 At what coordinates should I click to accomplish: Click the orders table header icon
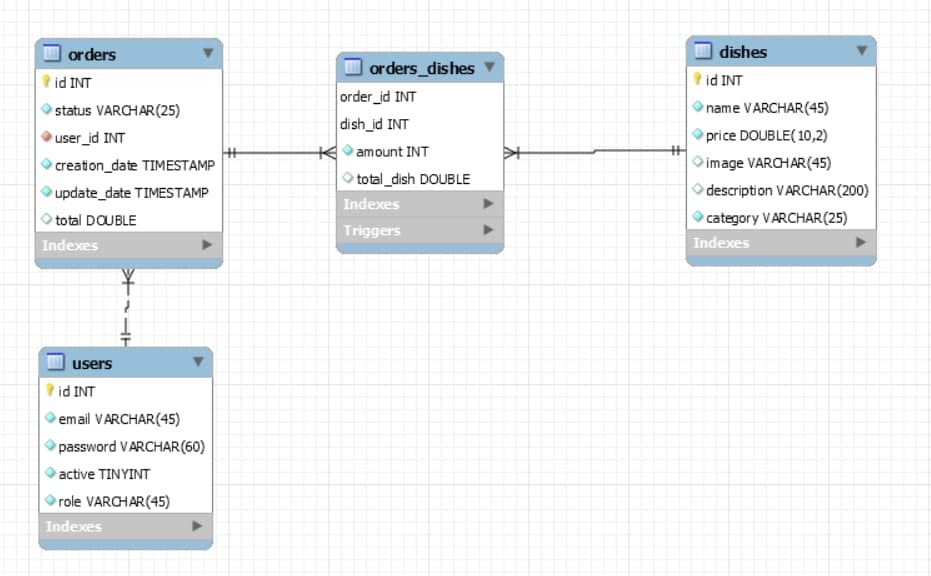52,54
